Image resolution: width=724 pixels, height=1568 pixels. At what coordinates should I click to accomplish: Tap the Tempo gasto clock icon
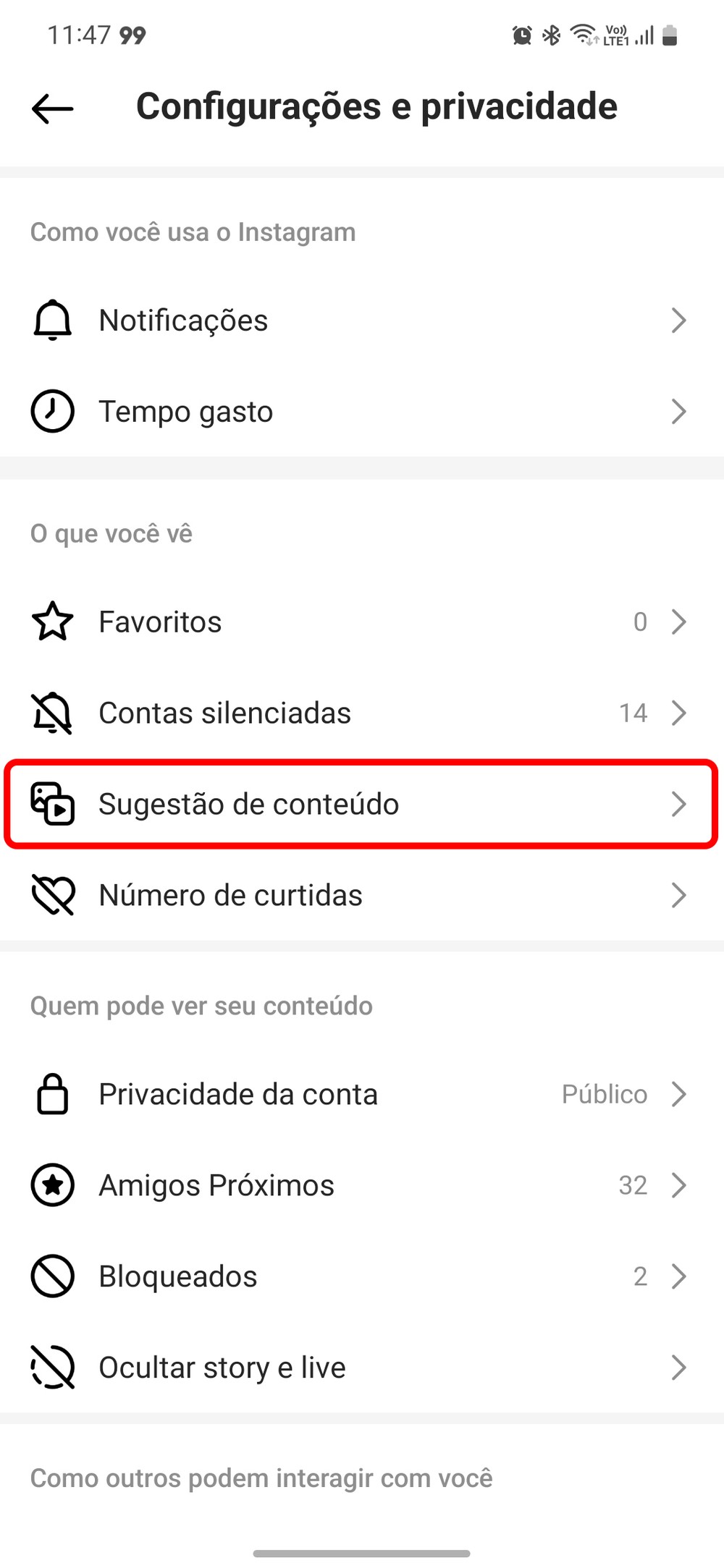pos(52,411)
